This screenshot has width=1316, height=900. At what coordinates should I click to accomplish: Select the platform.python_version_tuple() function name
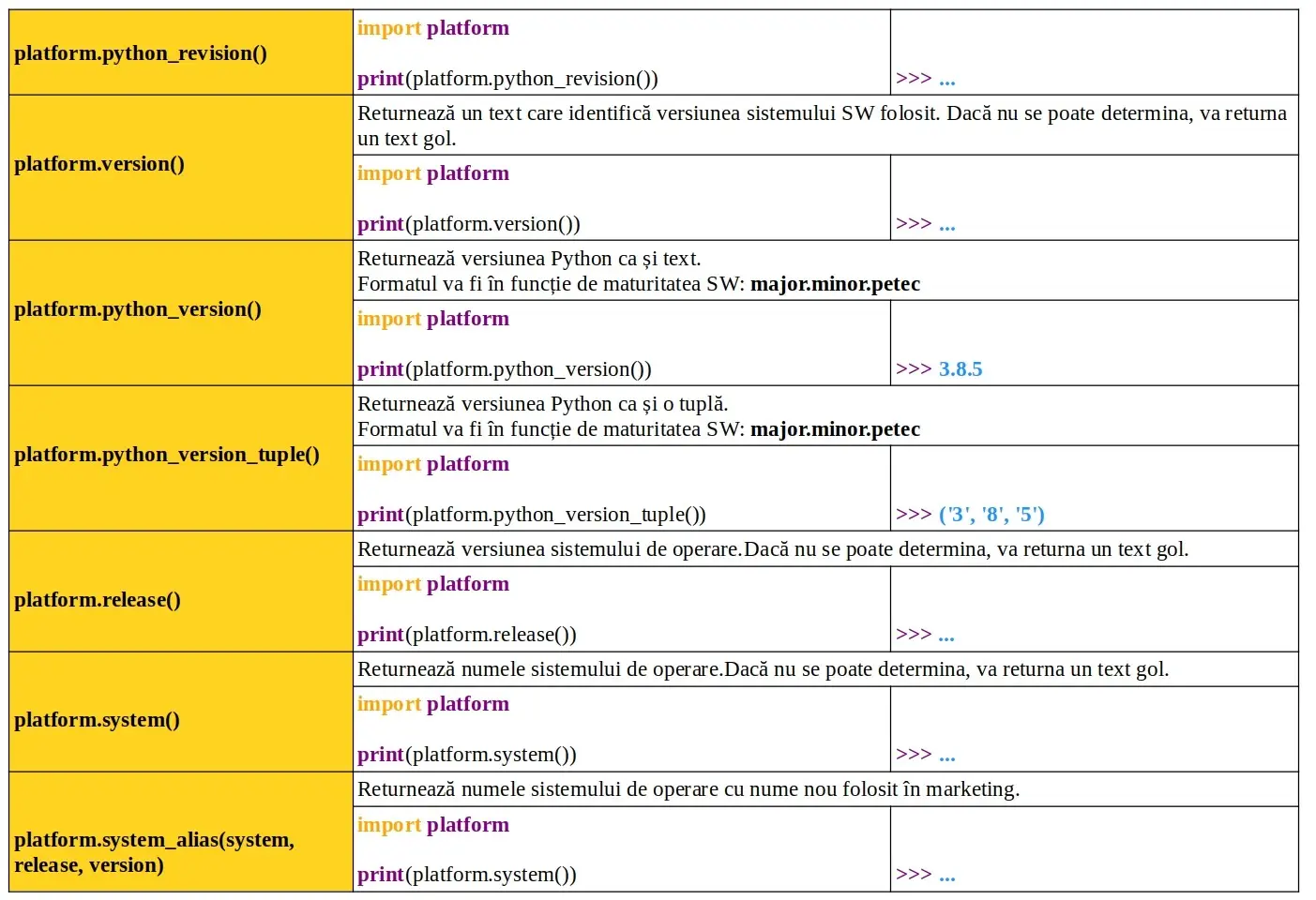point(167,455)
